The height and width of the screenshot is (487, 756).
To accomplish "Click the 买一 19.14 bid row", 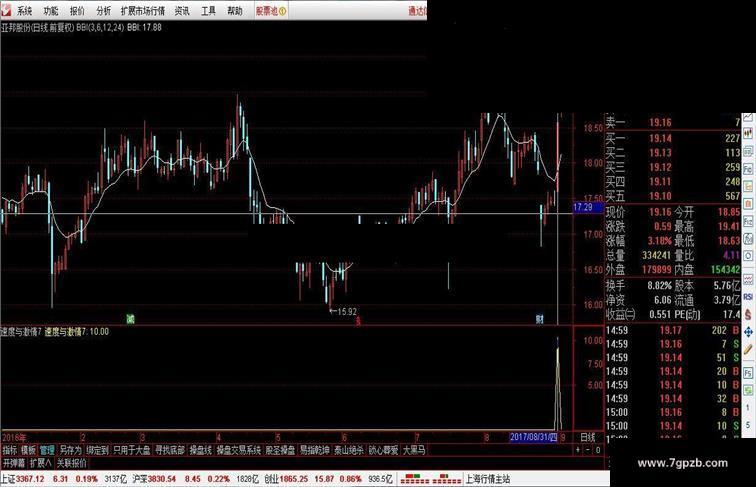I will [x=673, y=138].
